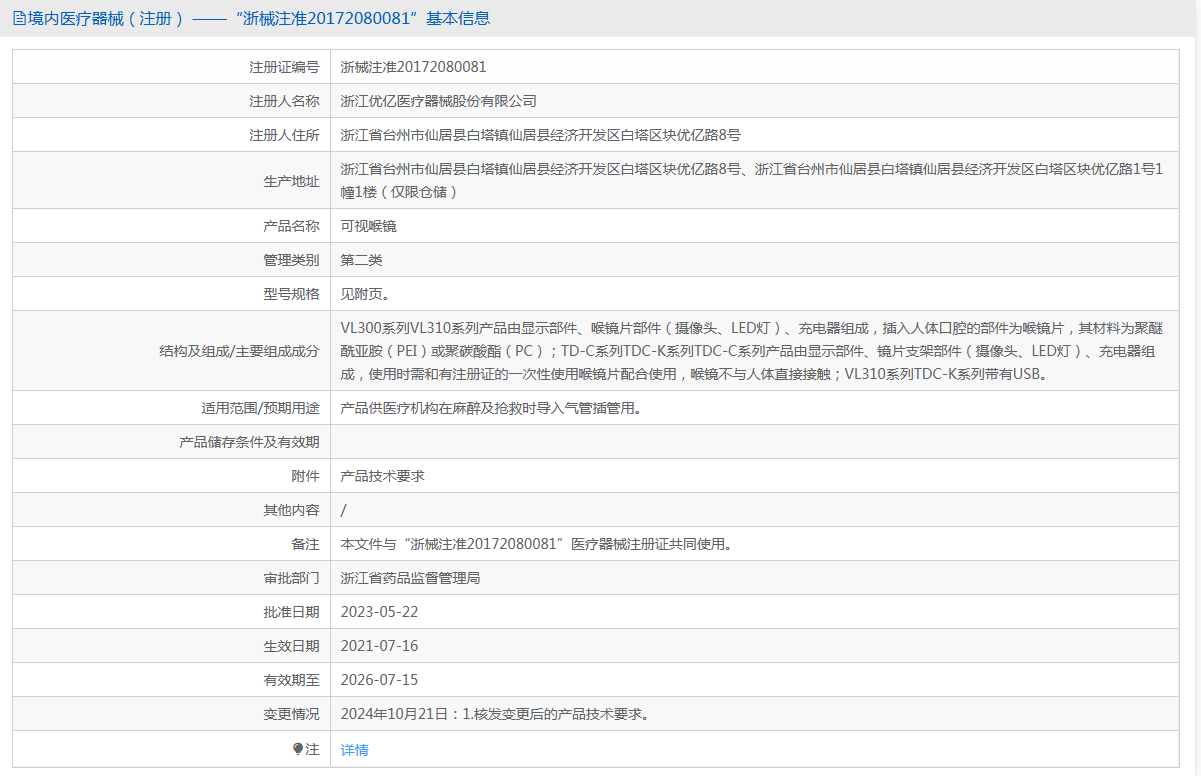Select the remark text 本文件与…共同使用

tap(539, 544)
